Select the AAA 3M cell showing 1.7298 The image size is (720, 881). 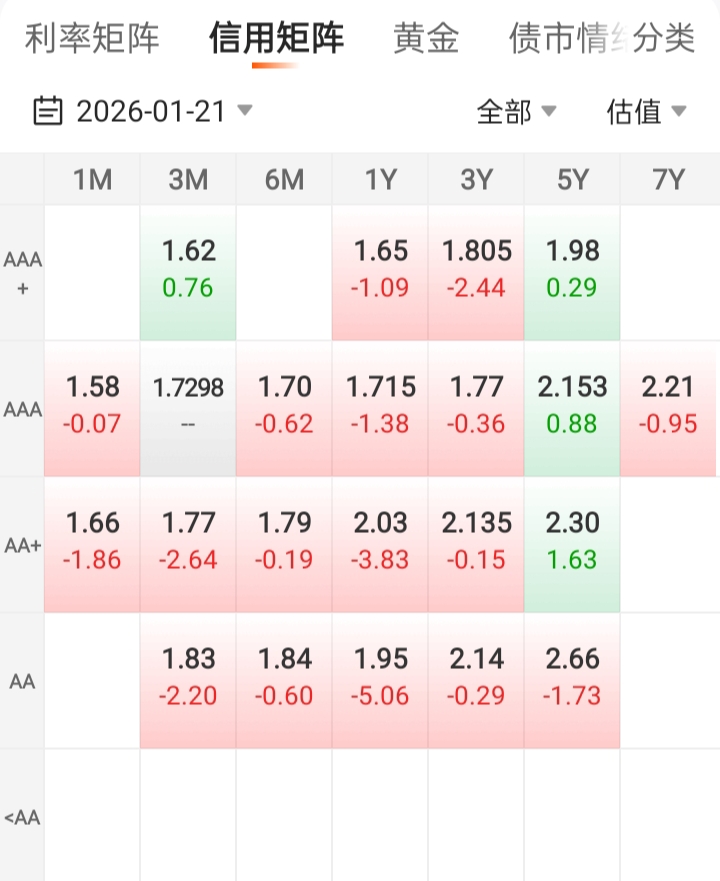click(x=188, y=405)
